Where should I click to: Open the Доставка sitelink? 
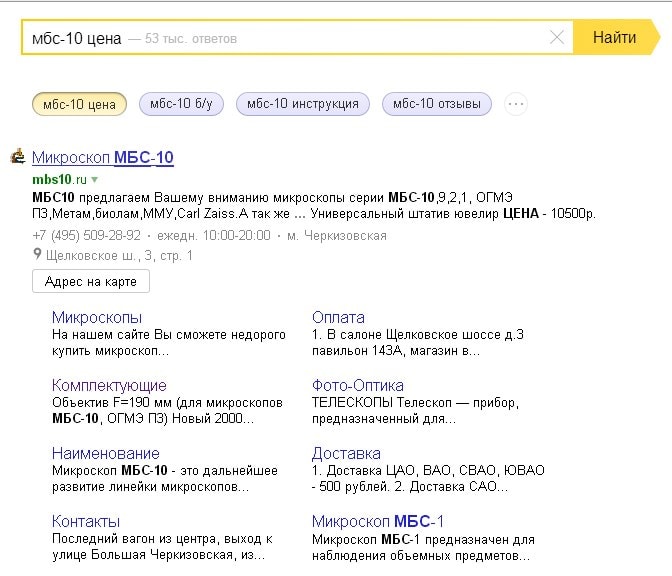click(346, 453)
